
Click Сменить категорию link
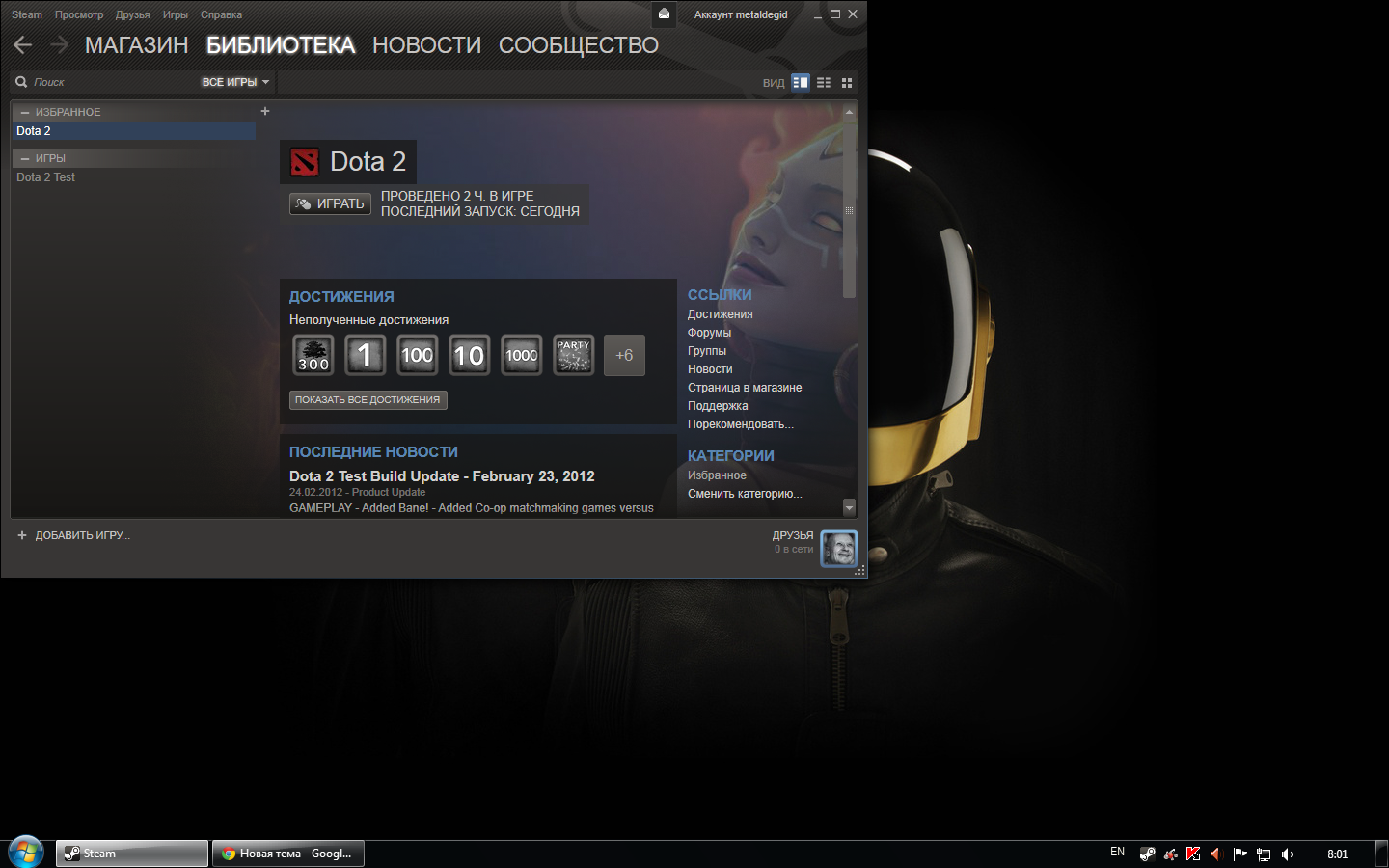click(745, 494)
